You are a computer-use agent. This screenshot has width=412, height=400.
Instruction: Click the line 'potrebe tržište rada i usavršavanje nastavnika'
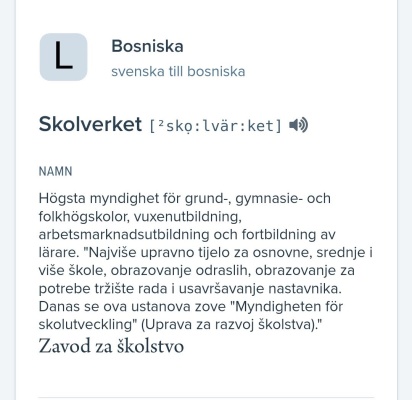pyautogui.click(x=190, y=289)
